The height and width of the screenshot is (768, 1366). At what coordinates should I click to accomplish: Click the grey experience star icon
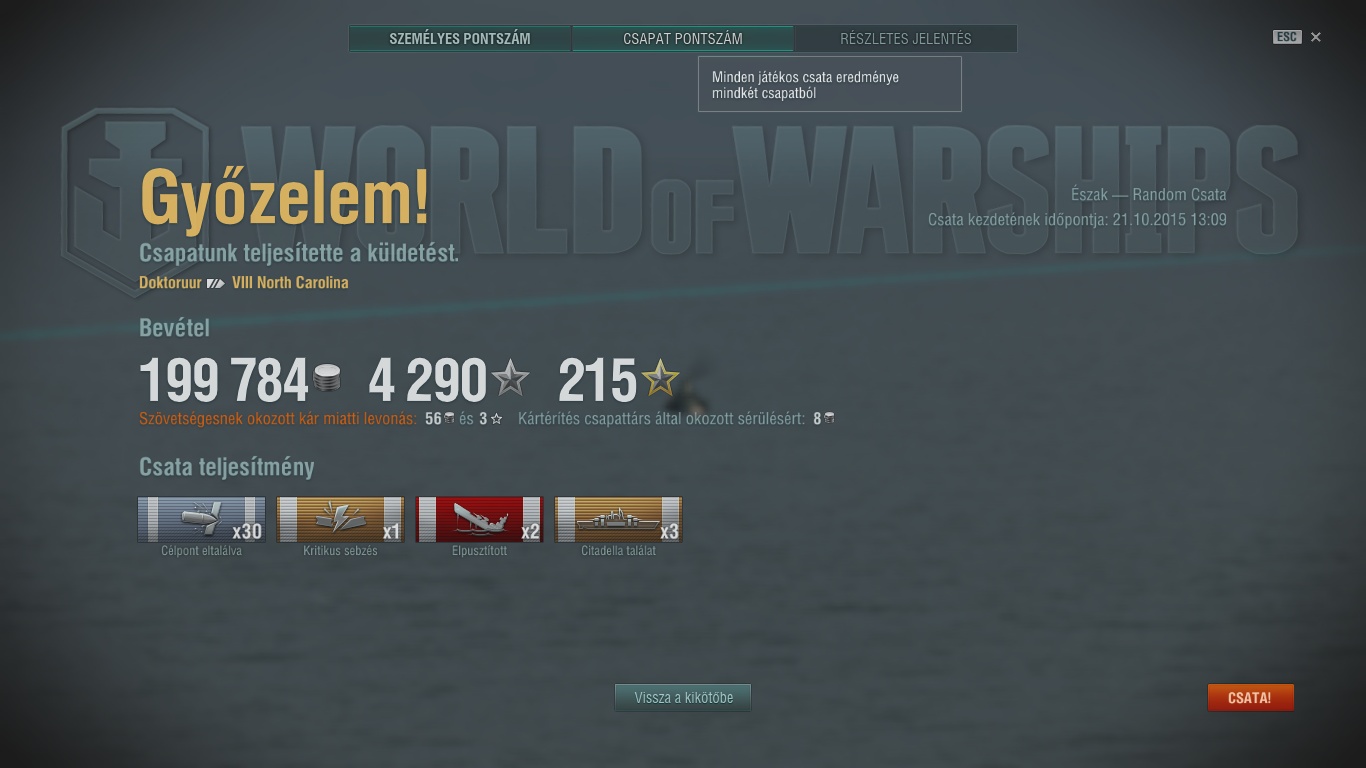[x=510, y=379]
